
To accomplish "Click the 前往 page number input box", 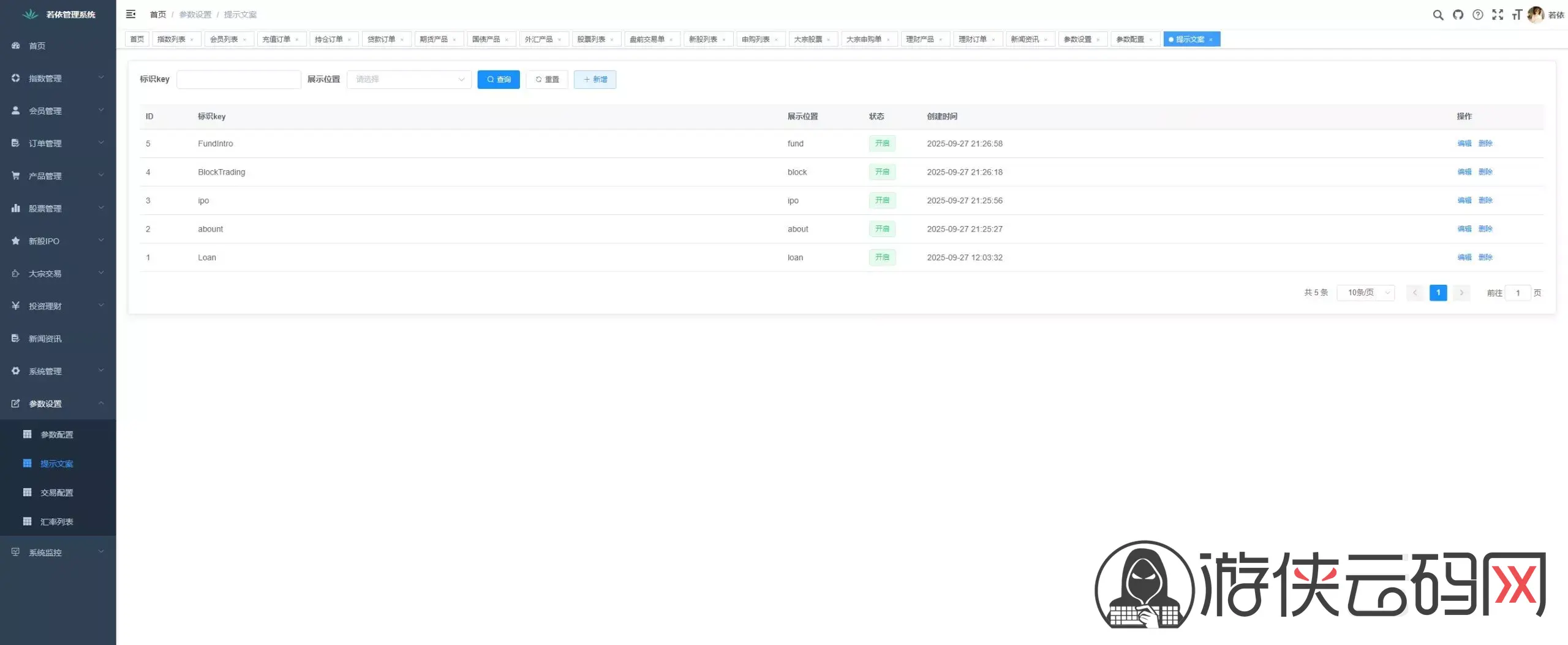I will [x=1517, y=293].
